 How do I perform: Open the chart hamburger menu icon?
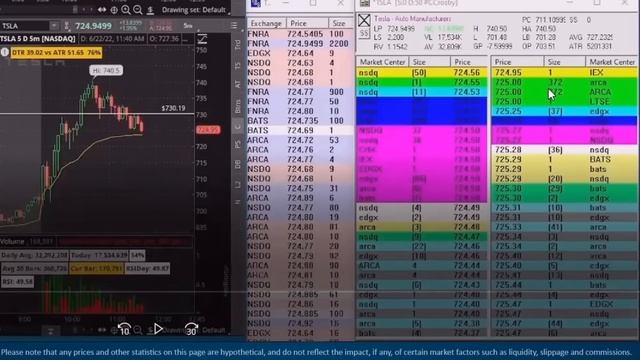pos(234,26)
